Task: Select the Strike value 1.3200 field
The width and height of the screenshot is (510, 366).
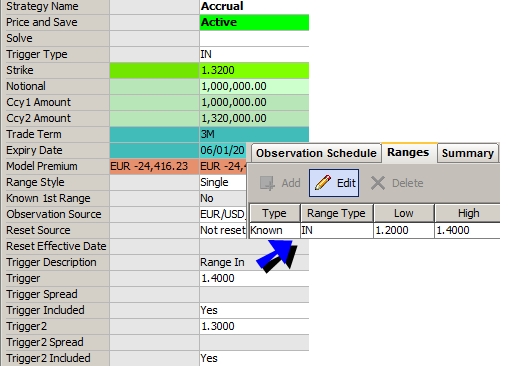Action: tap(254, 70)
